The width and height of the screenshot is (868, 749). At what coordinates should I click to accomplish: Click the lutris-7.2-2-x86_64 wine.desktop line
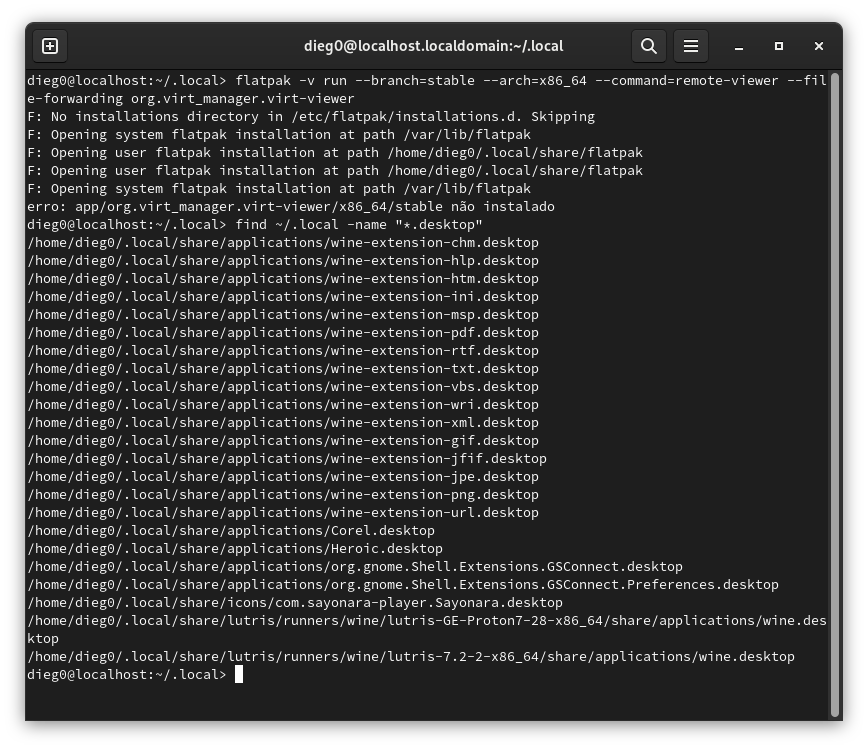tap(410, 657)
